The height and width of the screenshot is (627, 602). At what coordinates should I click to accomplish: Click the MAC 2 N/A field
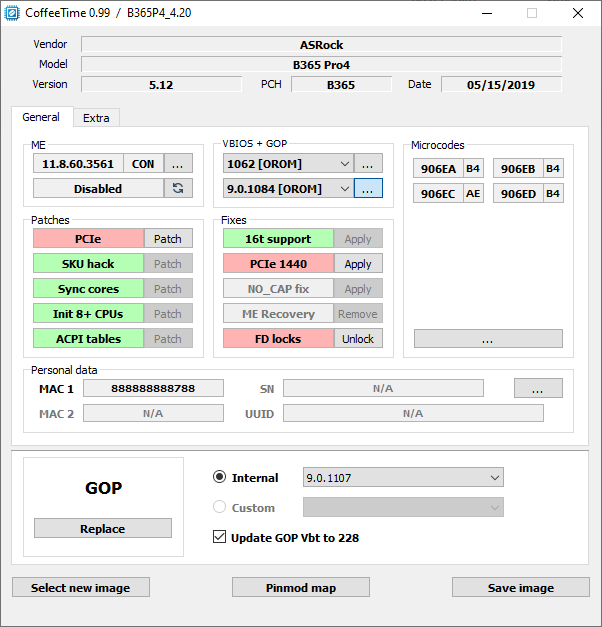tap(154, 413)
